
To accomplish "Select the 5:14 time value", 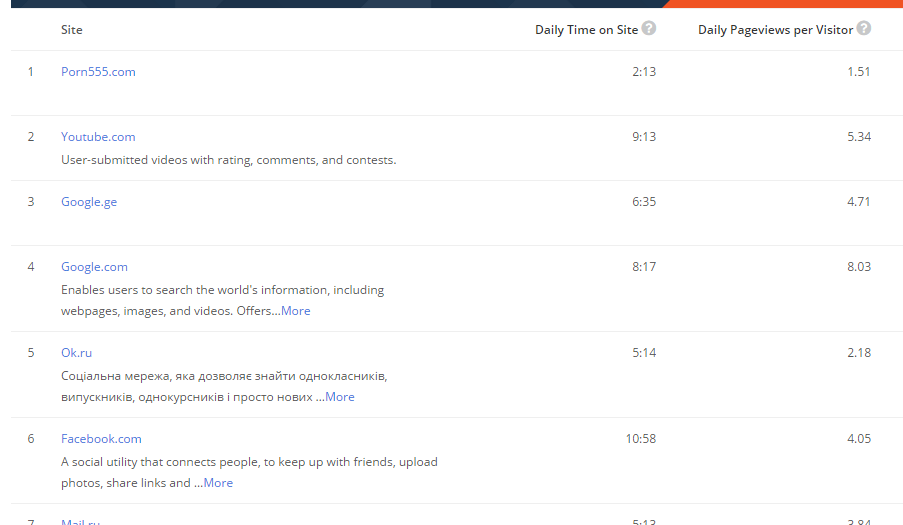I will click(x=644, y=353).
